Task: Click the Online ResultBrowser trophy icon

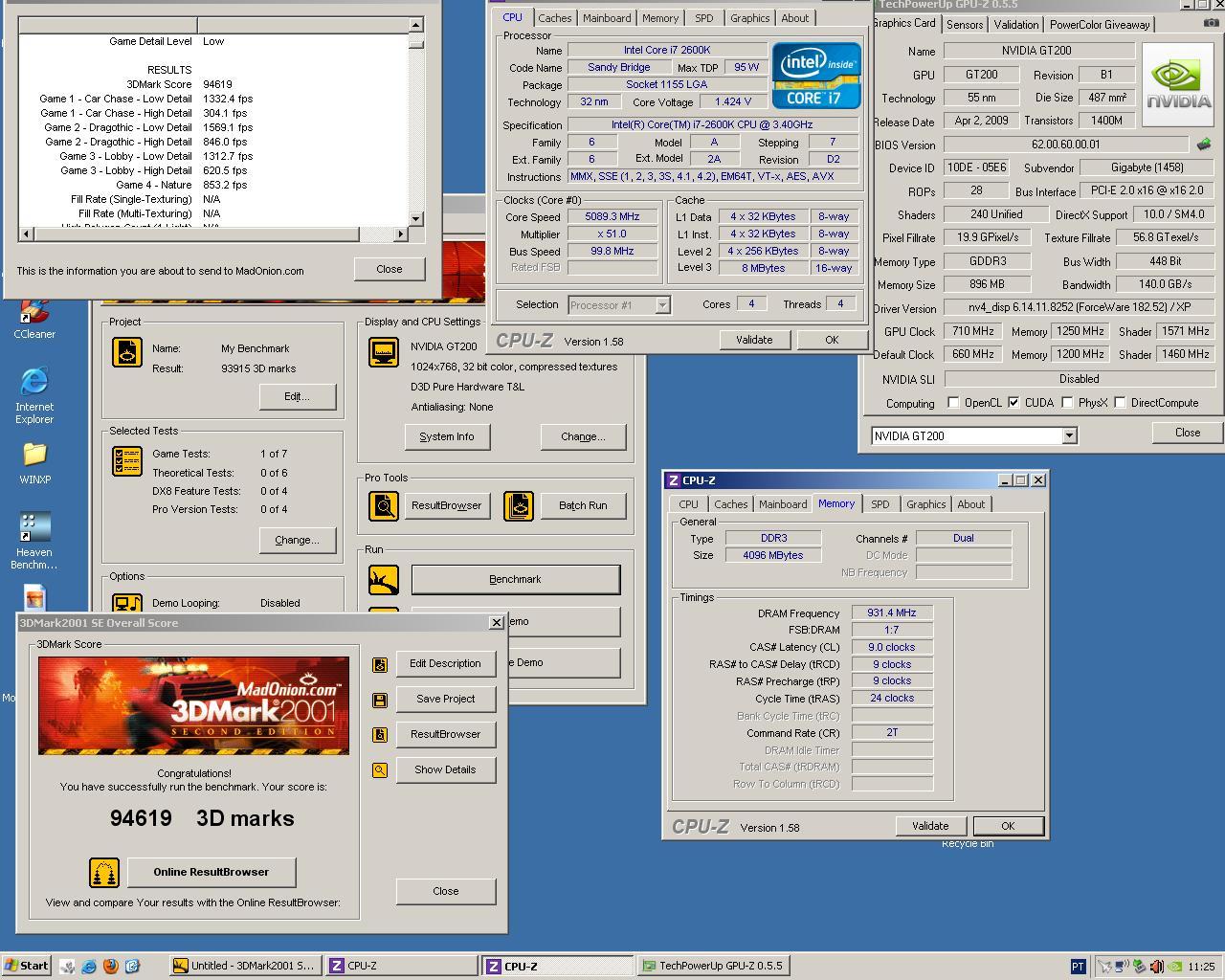Action: (104, 872)
